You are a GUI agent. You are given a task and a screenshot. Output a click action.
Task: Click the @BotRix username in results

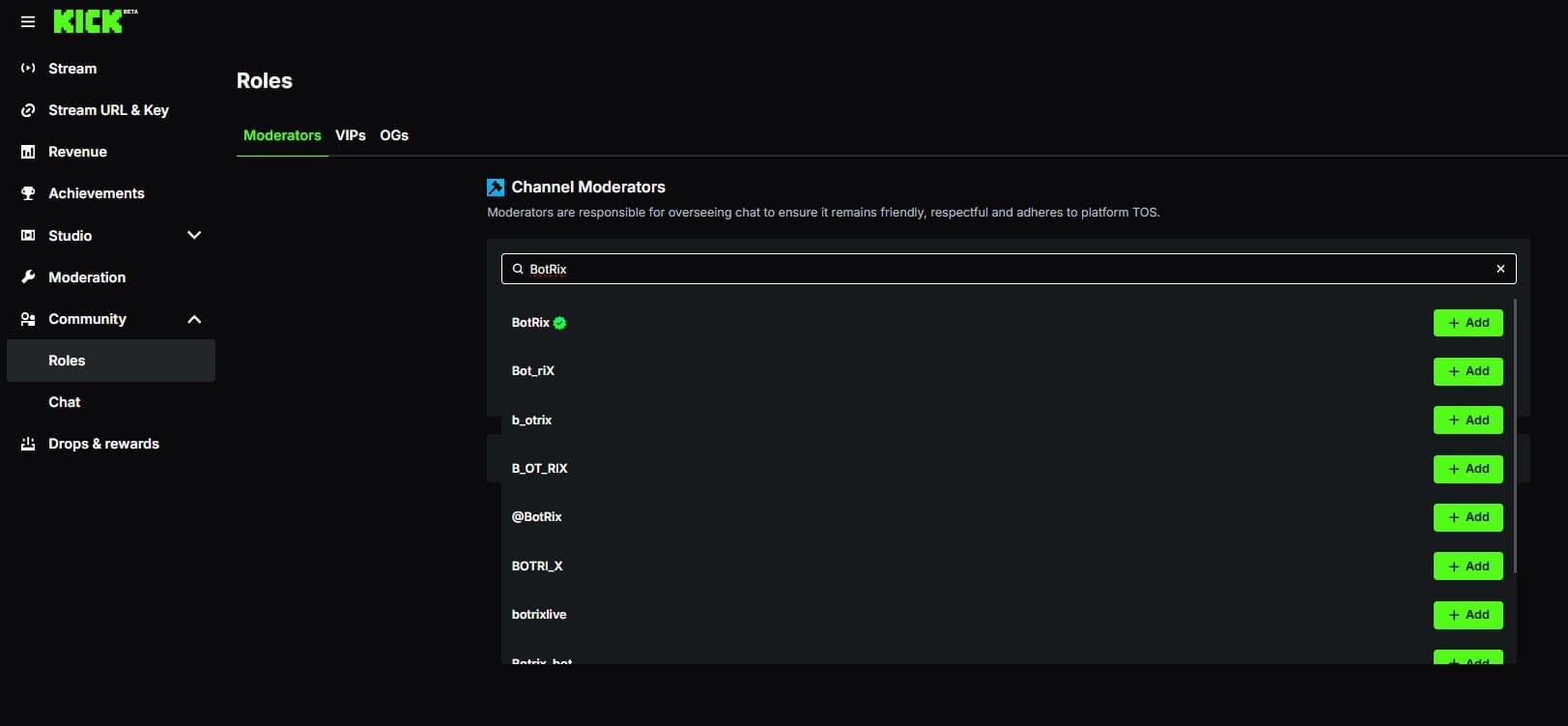(536, 517)
